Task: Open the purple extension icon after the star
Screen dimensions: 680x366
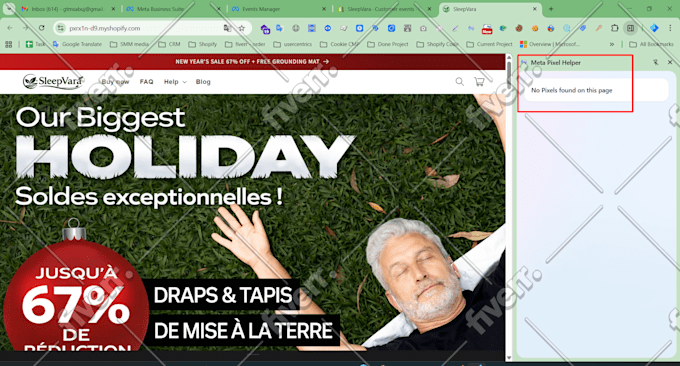Action: pyautogui.click(x=265, y=29)
